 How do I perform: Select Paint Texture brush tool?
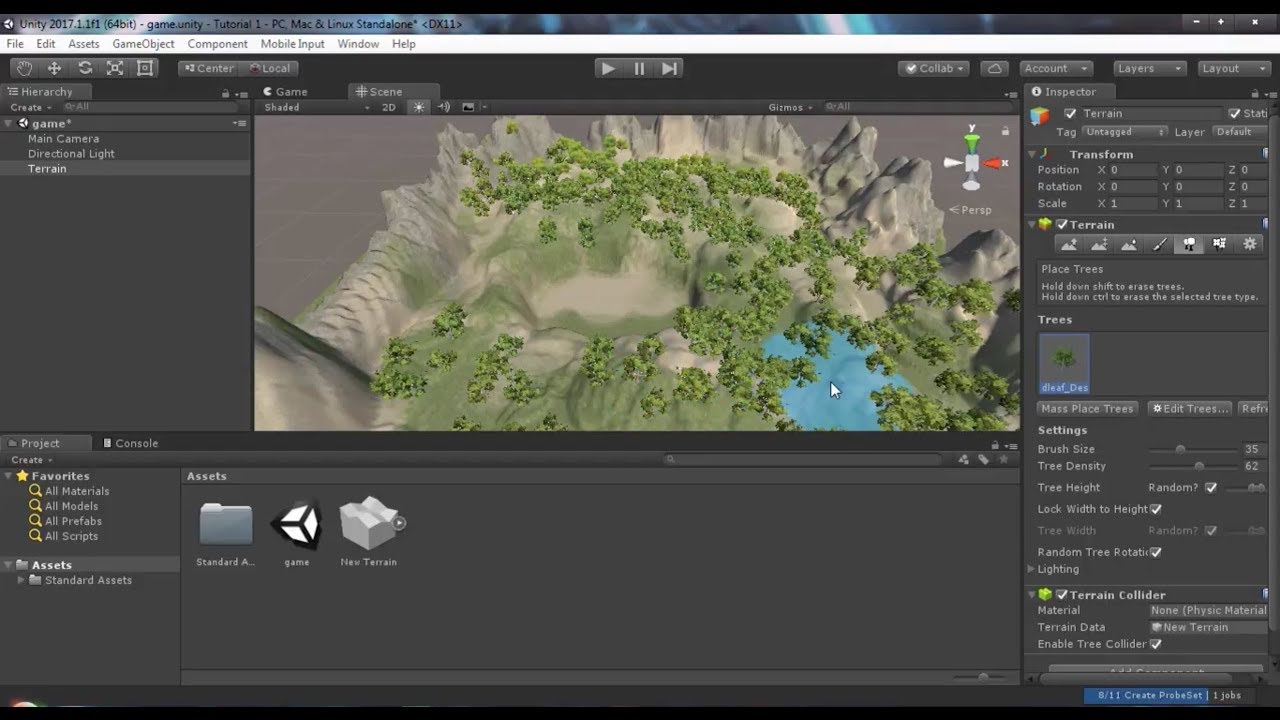tap(1159, 244)
